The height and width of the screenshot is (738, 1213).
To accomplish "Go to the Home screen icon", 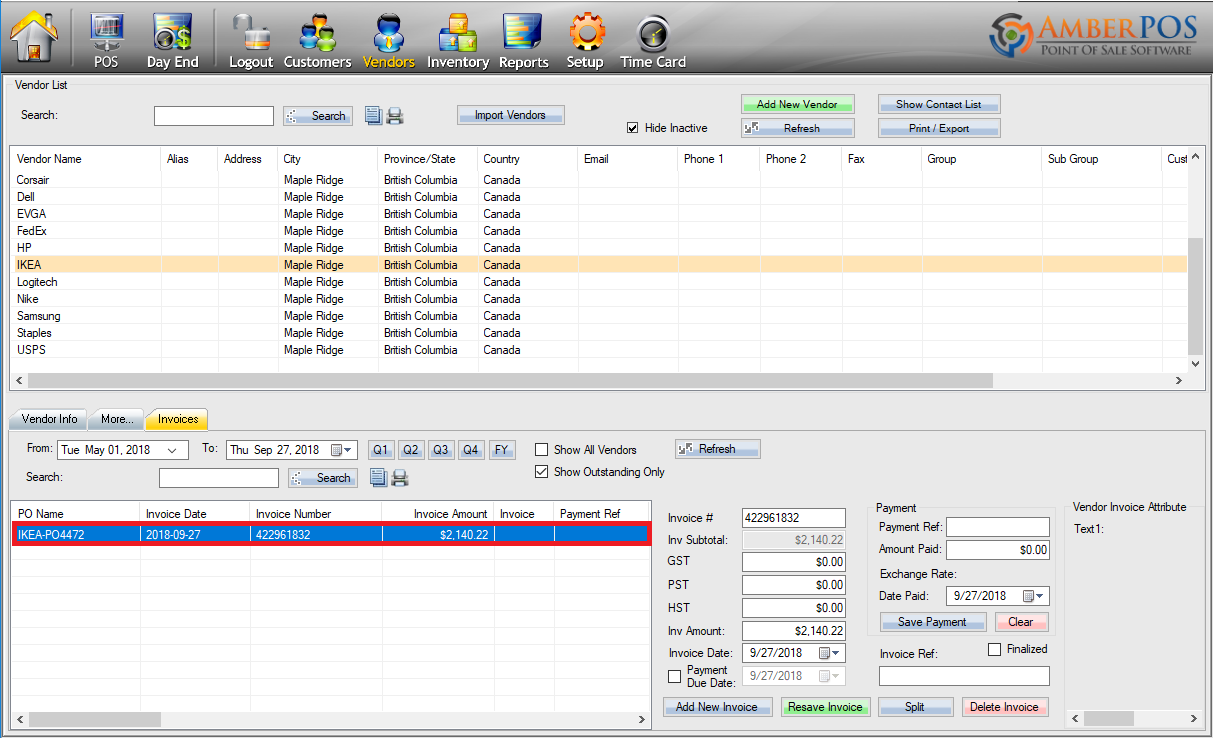I will pos(34,37).
